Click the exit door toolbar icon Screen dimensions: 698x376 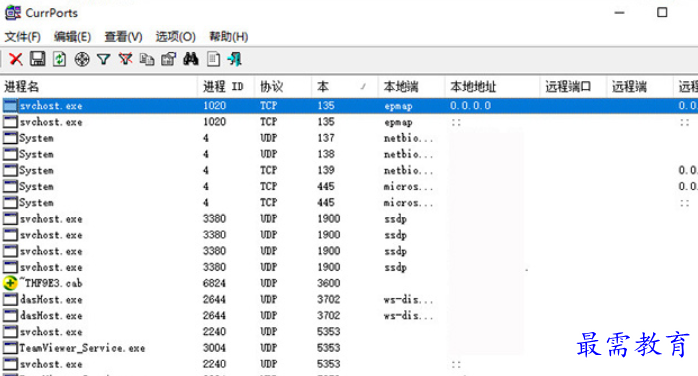235,59
